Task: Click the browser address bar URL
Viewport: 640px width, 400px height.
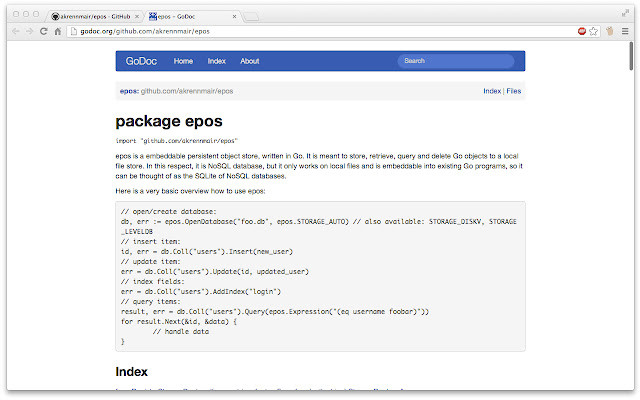Action: click(x=145, y=31)
